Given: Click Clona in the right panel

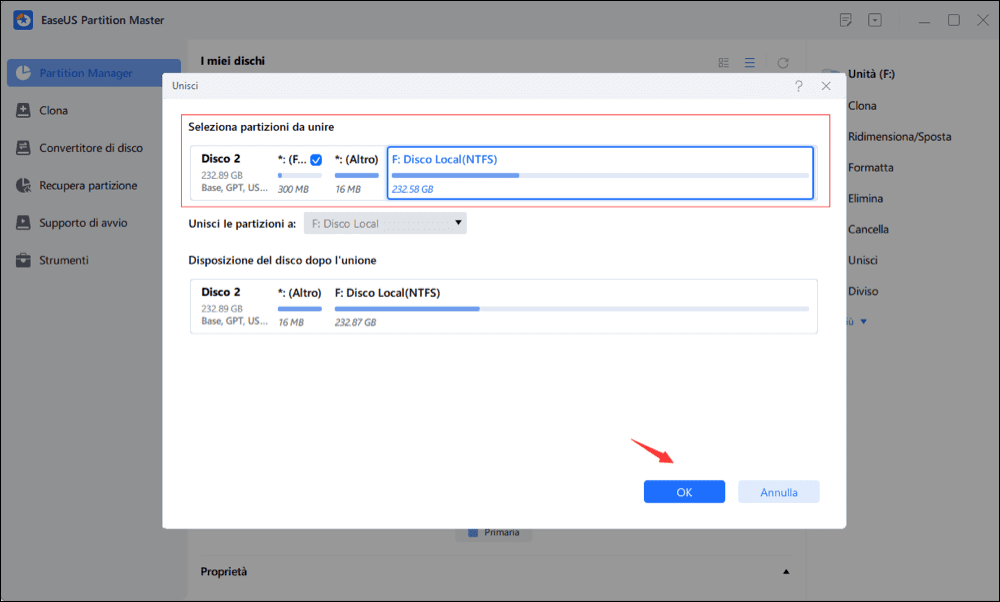Looking at the screenshot, I should (862, 106).
